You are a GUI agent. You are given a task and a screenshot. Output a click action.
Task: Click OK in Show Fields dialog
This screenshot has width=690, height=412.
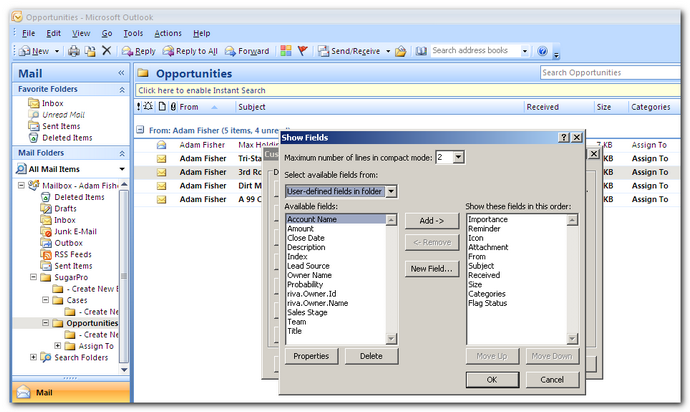(x=492, y=379)
